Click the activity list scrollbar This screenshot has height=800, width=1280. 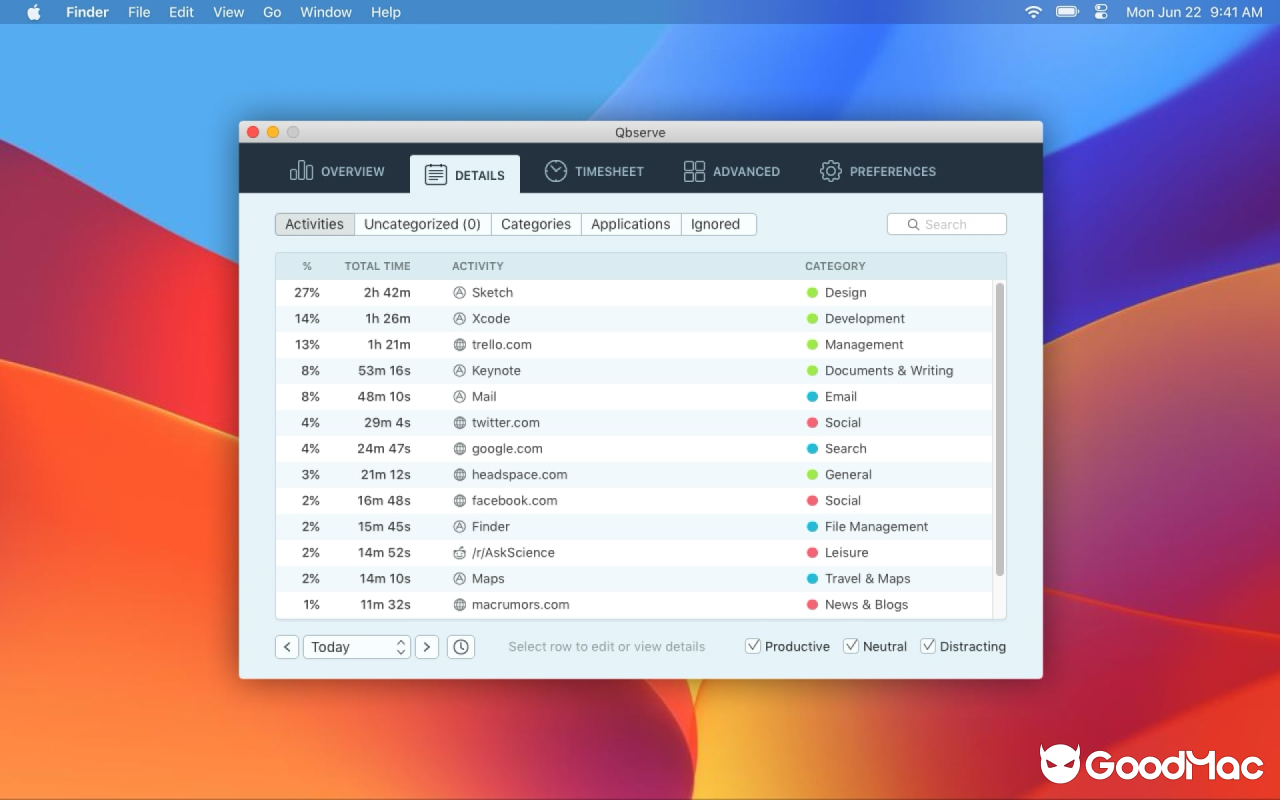1000,429
